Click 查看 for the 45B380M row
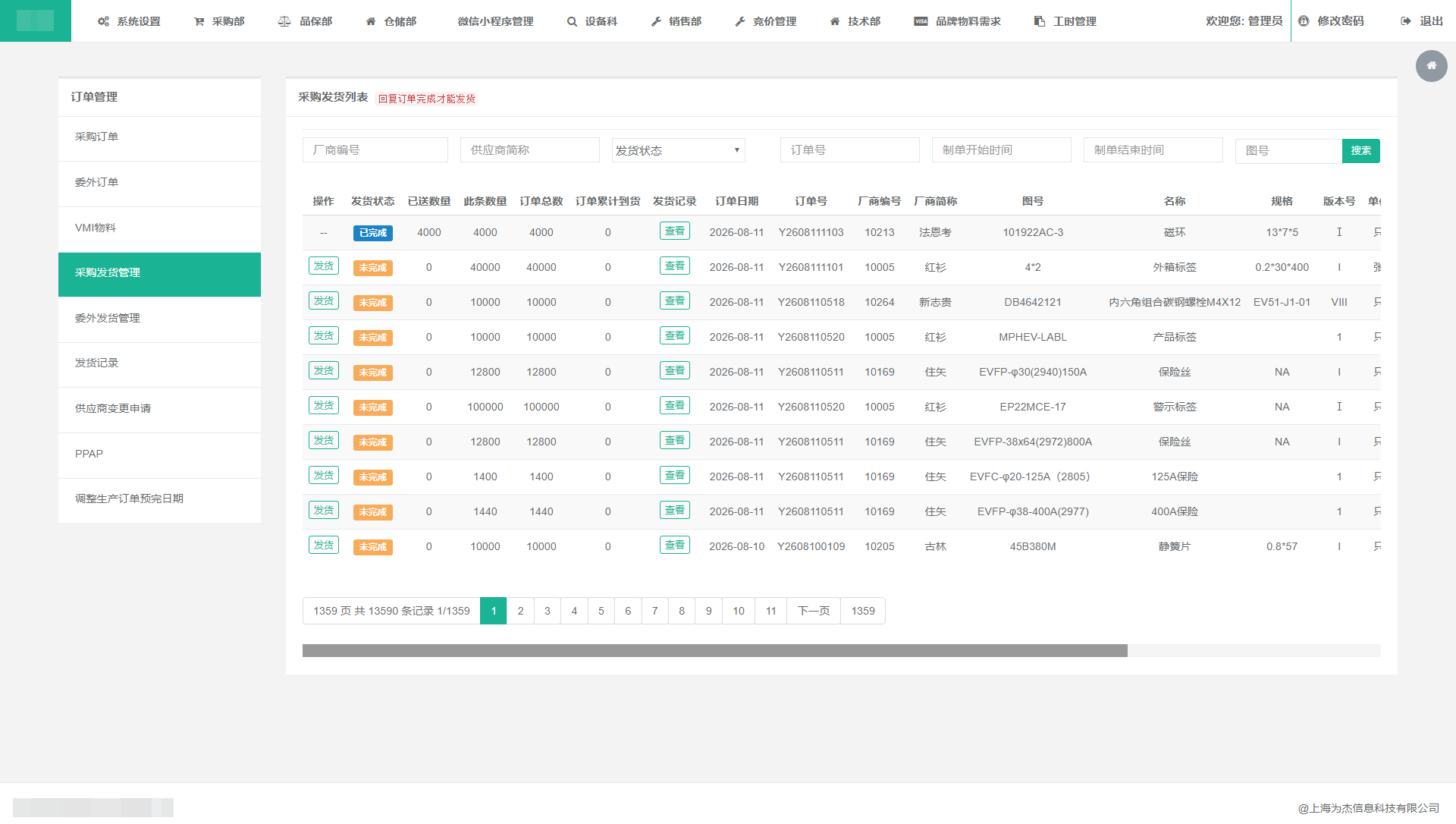The image size is (1456, 824). click(x=675, y=546)
